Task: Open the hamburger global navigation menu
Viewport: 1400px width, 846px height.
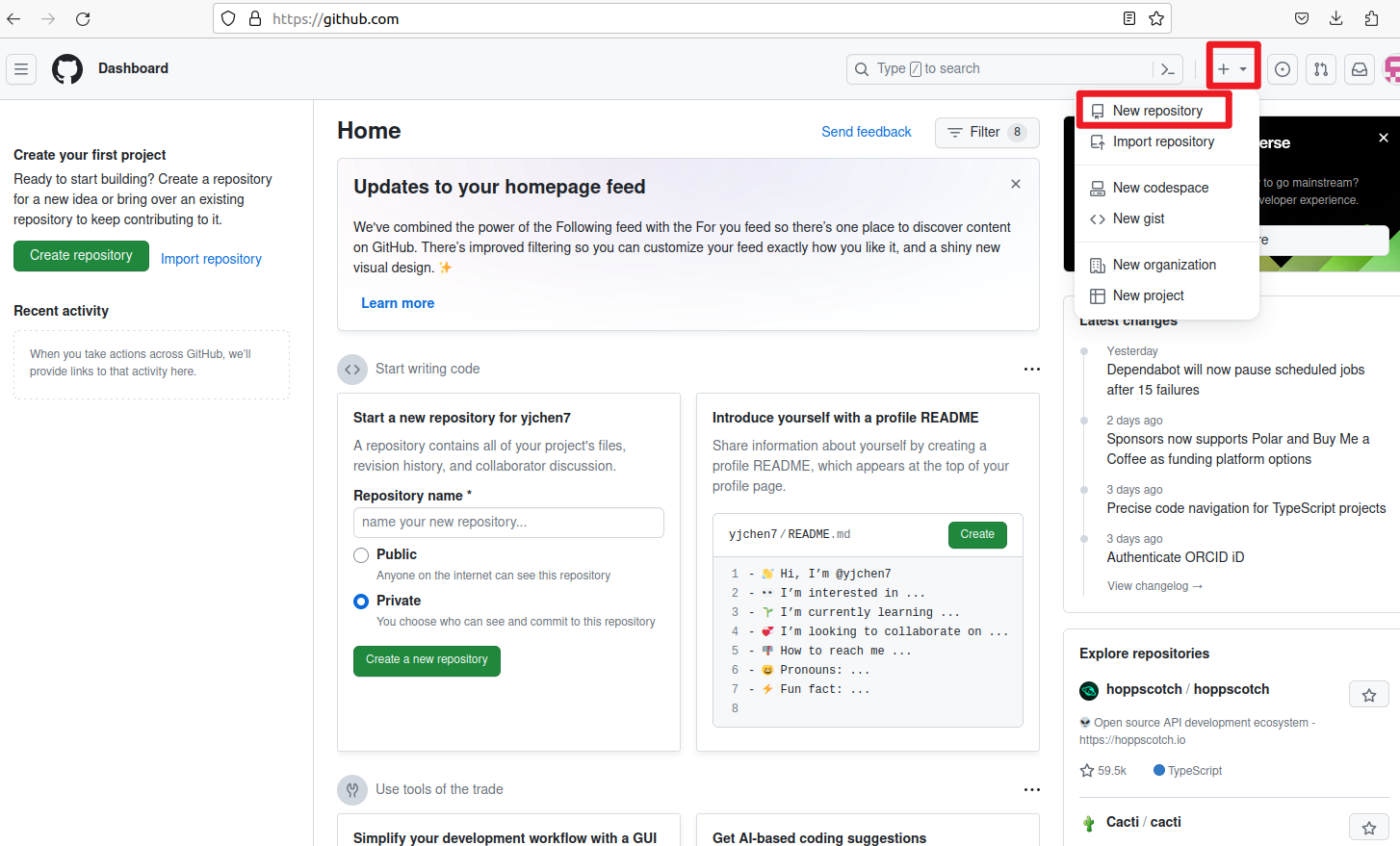Action: [21, 69]
